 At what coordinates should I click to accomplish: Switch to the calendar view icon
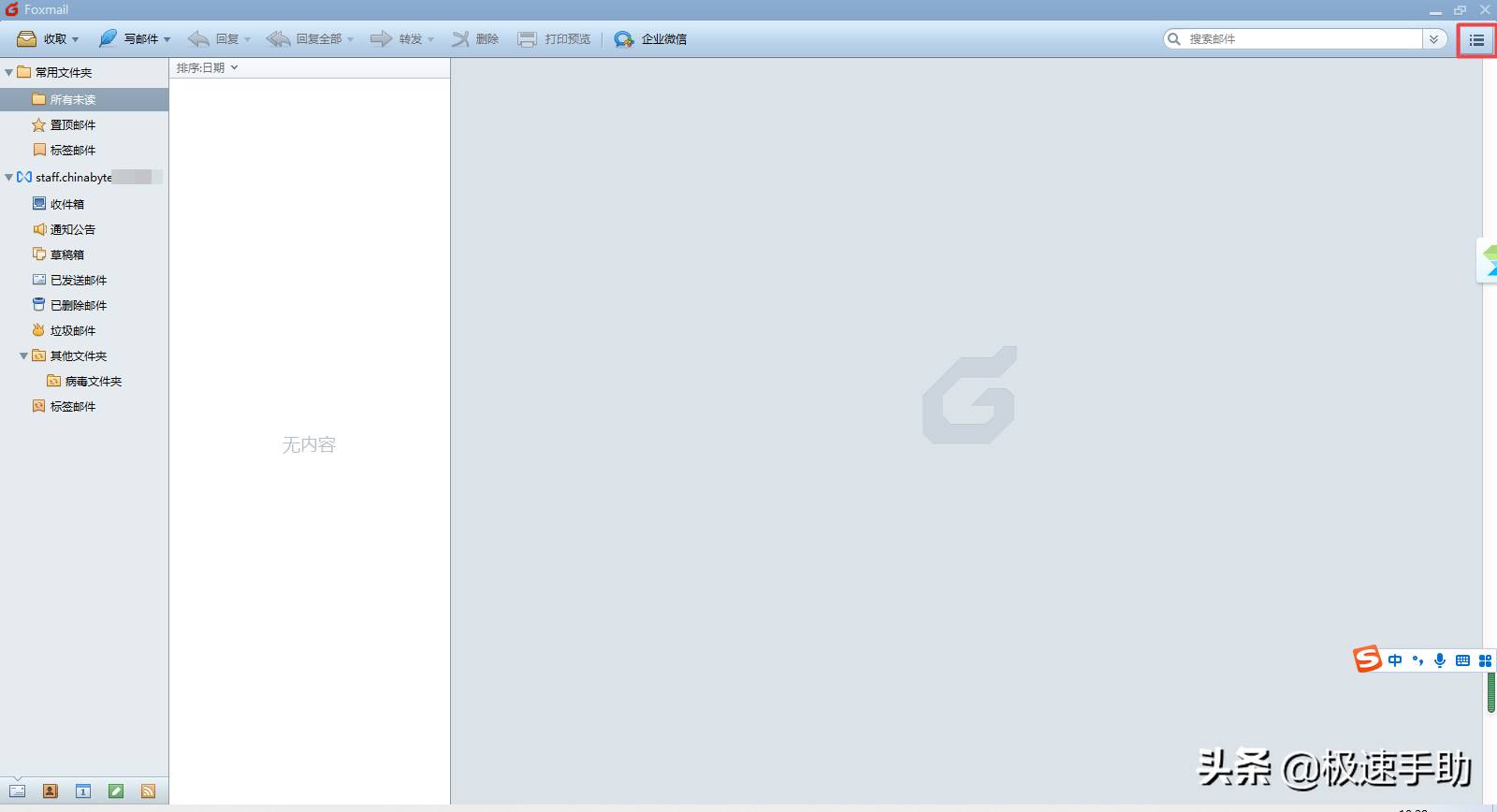click(x=83, y=791)
